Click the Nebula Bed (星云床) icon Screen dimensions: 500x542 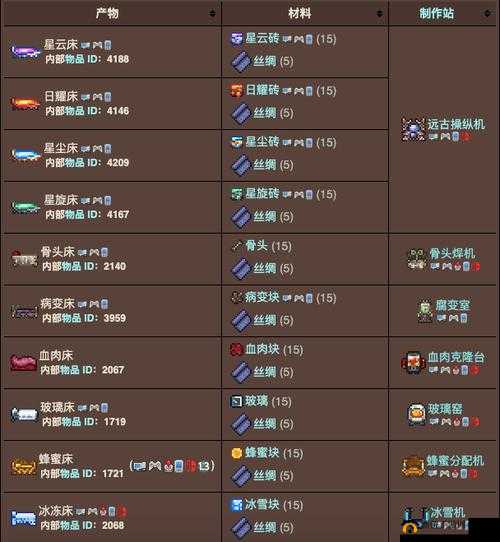click(x=25, y=52)
